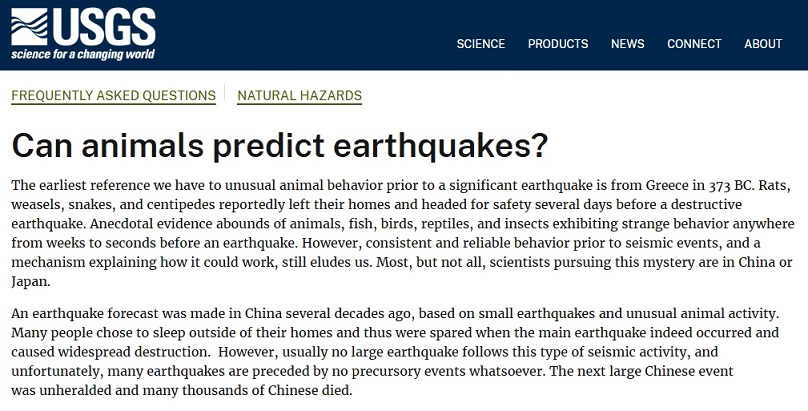Viewport: 808px width, 411px height.
Task: Click the "Can animals predict earthquakes?" heading
Action: [x=279, y=145]
